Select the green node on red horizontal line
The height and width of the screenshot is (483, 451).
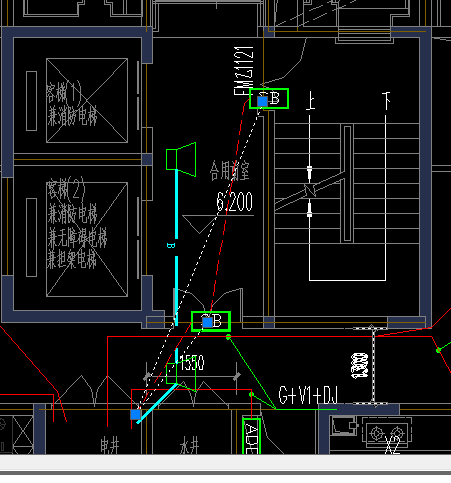point(228,337)
